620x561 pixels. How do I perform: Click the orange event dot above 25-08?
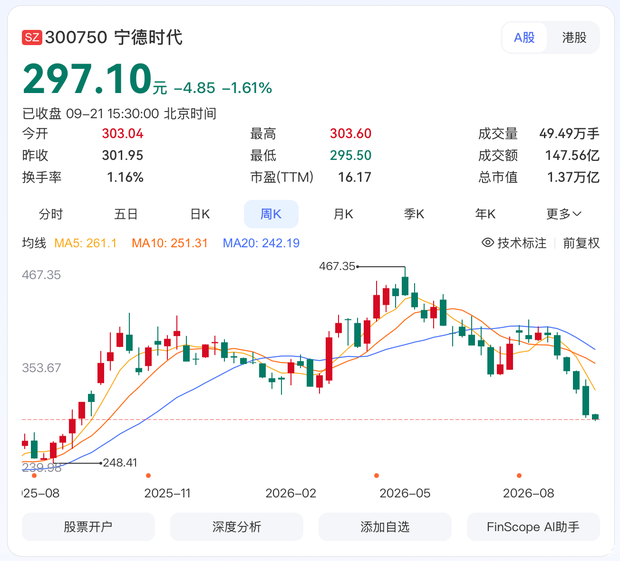pos(34,476)
